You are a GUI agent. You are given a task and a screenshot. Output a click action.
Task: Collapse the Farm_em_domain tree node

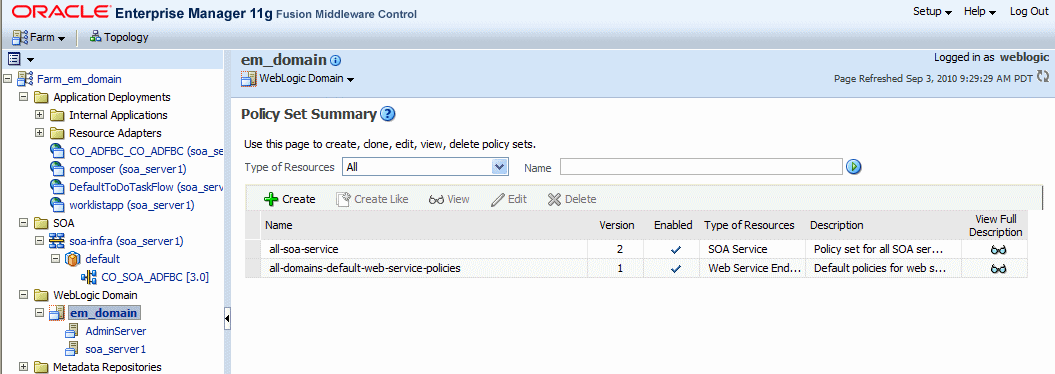coord(7,79)
